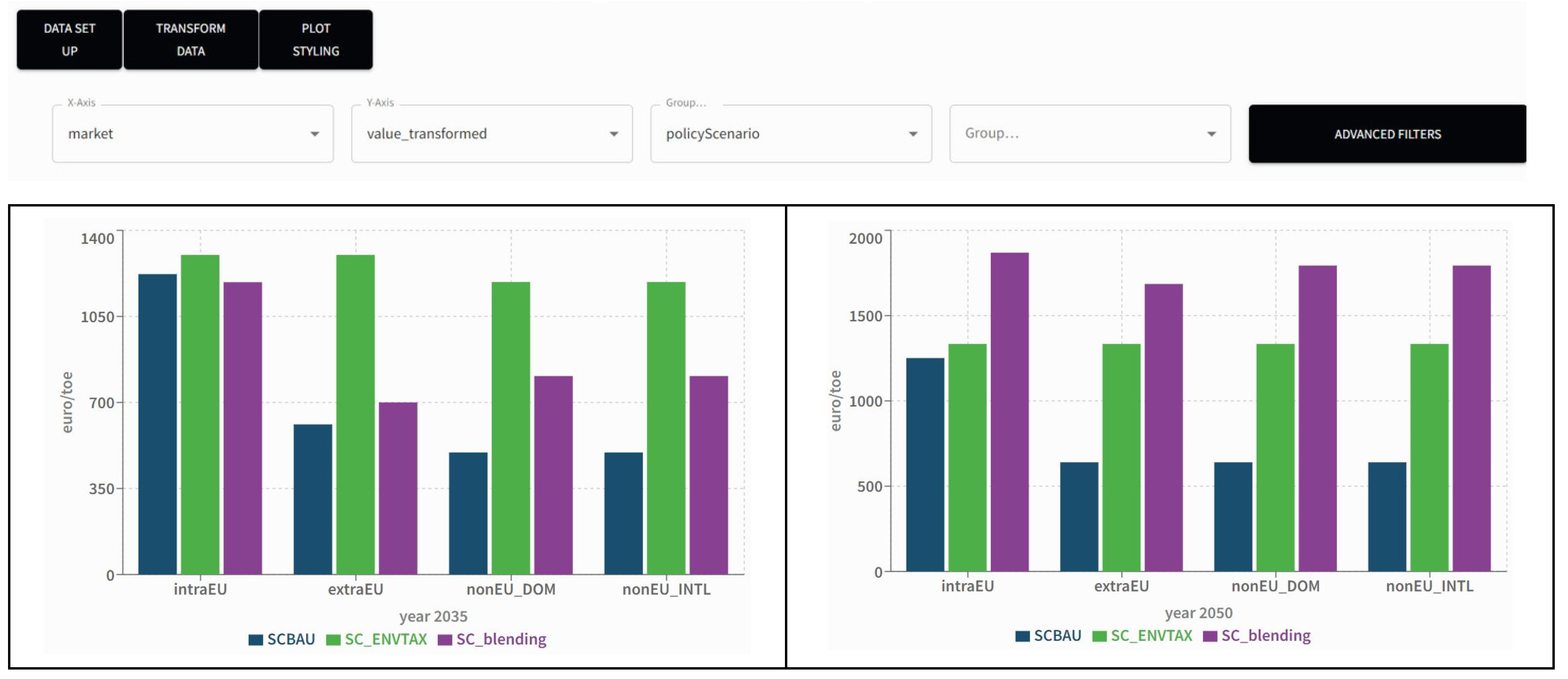This screenshot has width=1568, height=679.
Task: Click purple nonEU_INTL bar in 2050 chart
Action: (x=1471, y=418)
